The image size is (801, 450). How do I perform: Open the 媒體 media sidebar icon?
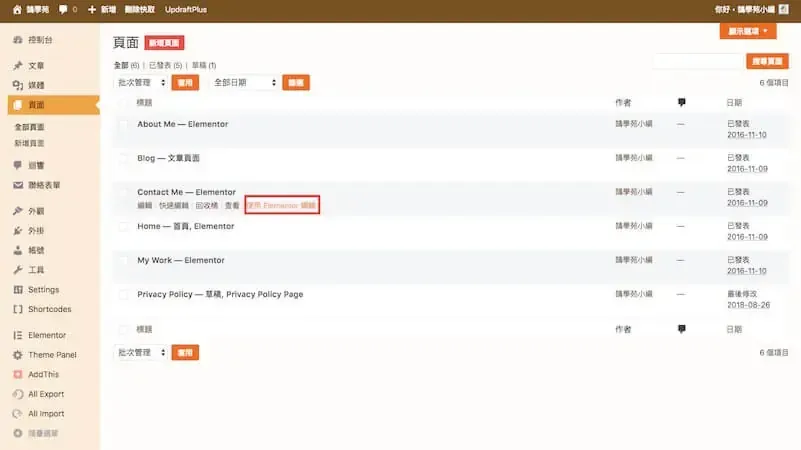point(18,85)
